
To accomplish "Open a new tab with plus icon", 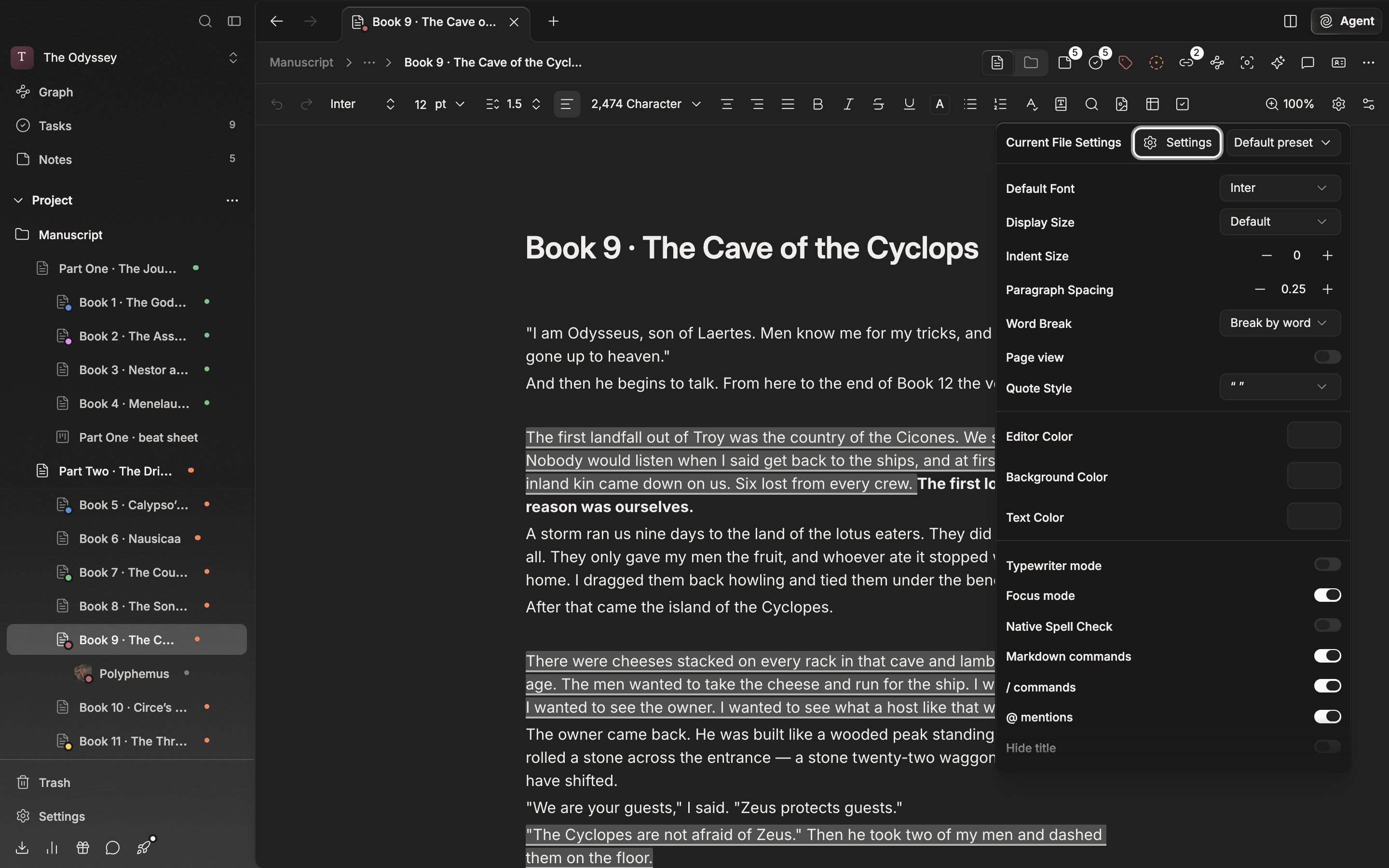I will click(x=553, y=21).
